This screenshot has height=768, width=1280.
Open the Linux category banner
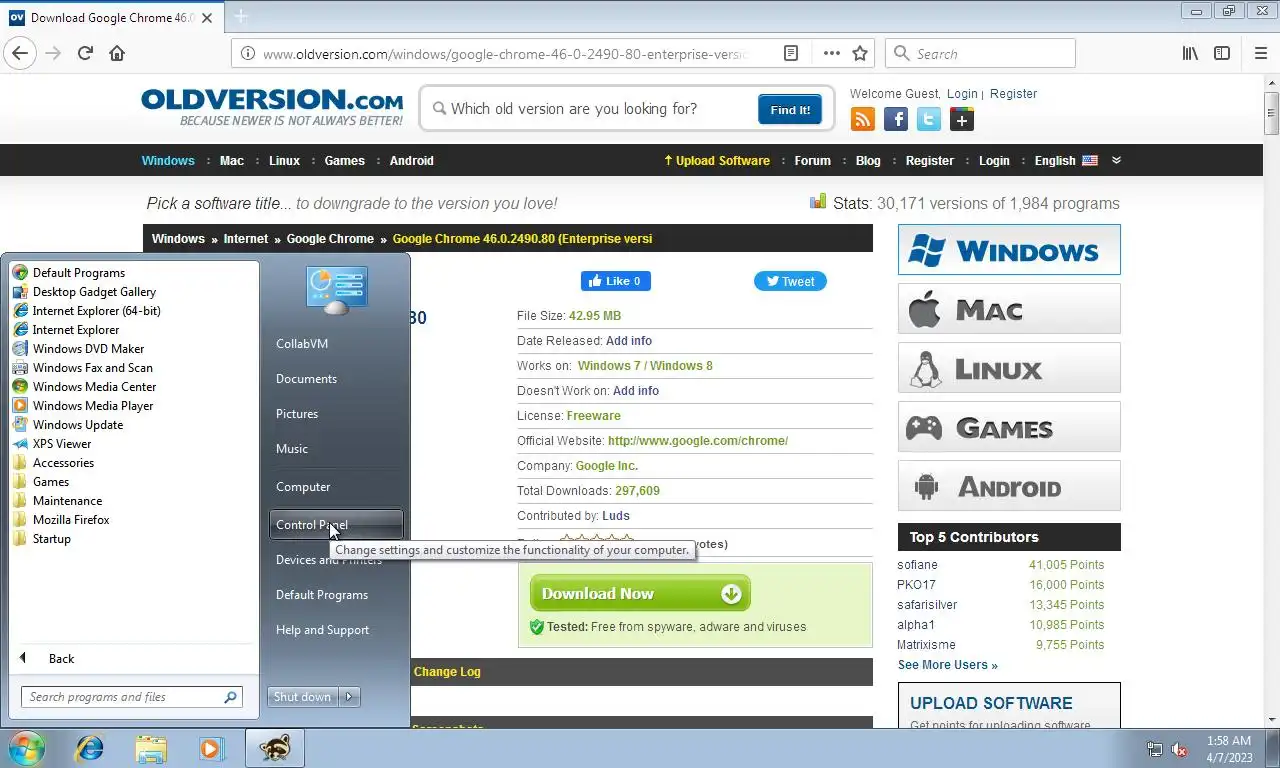[x=1009, y=367]
